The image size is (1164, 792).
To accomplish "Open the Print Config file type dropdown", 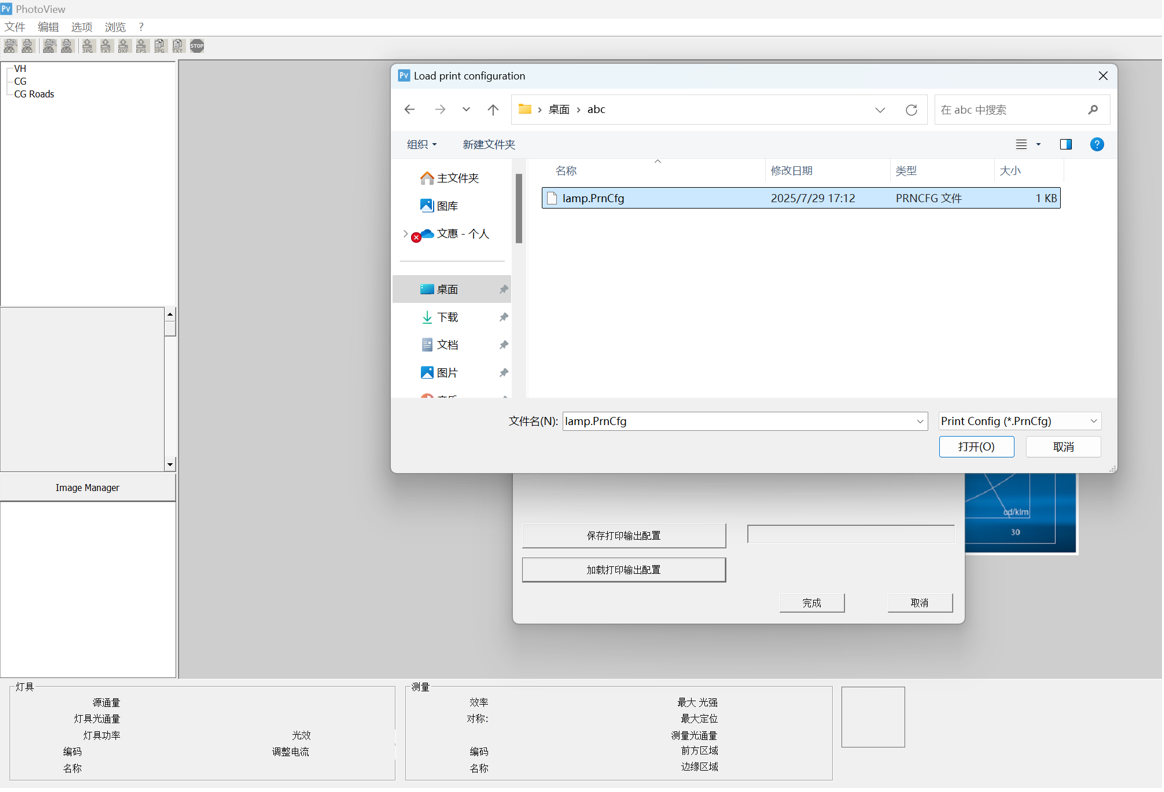I will [1019, 422].
